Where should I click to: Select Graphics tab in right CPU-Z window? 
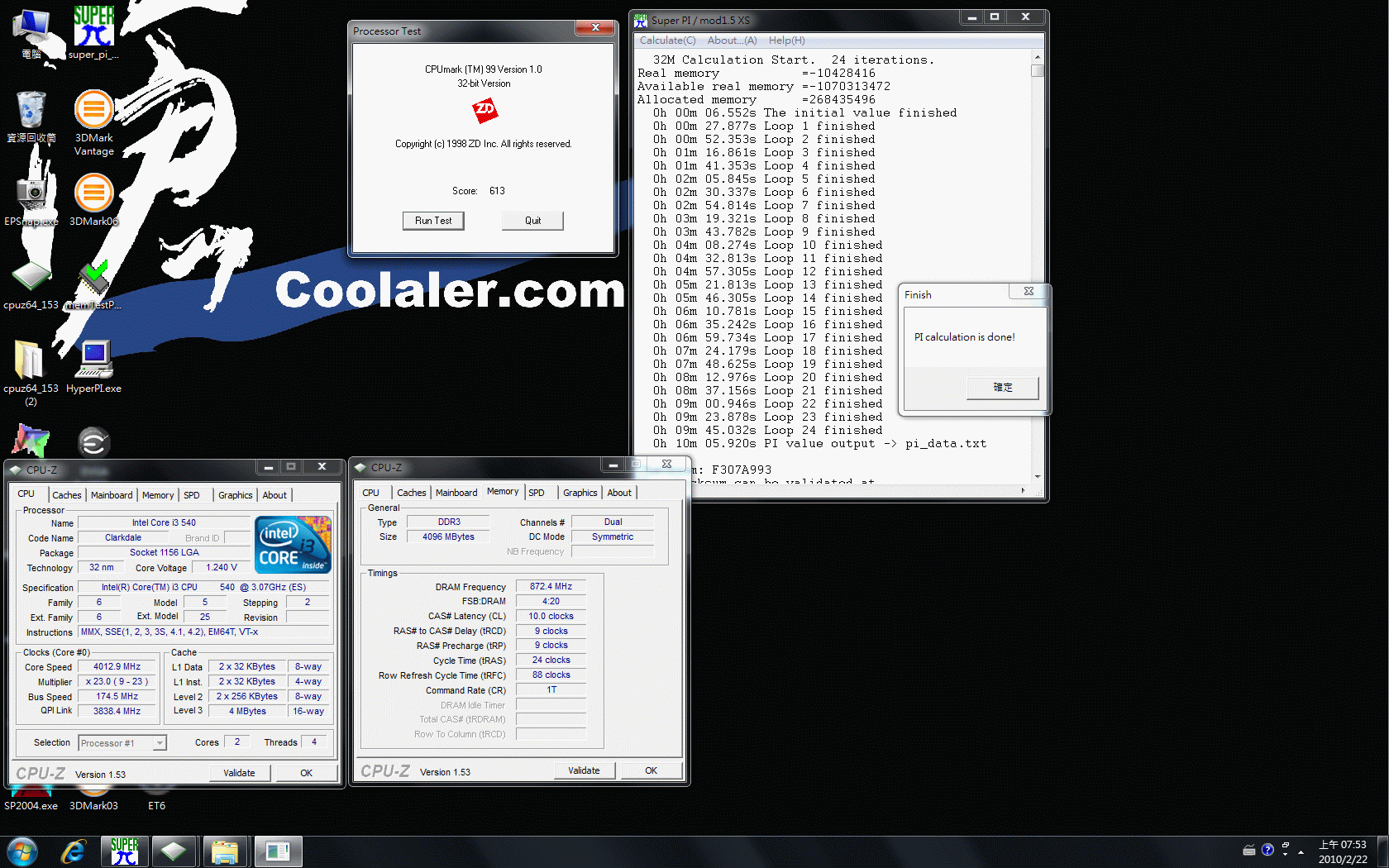point(580,493)
